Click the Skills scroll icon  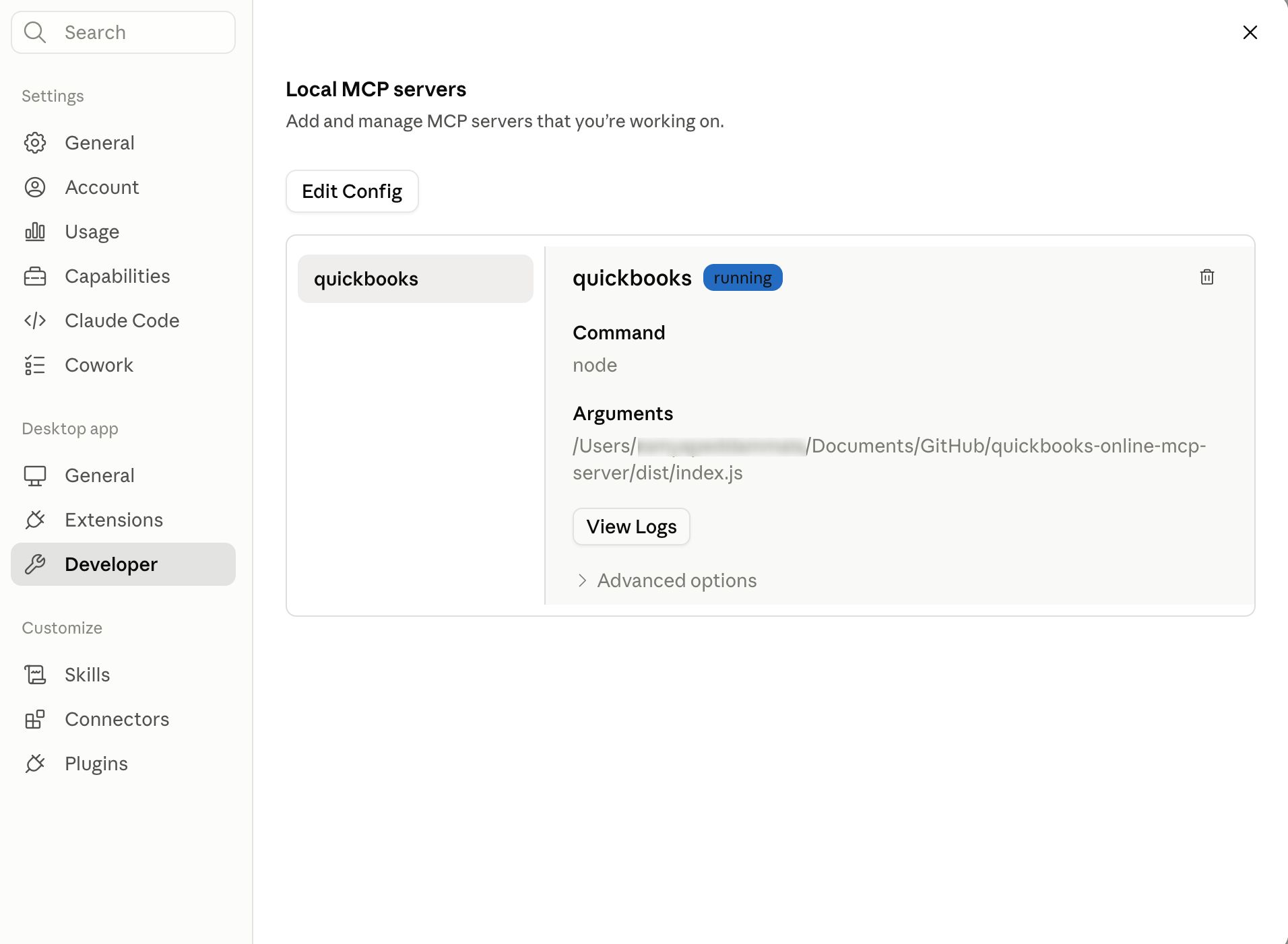point(35,675)
